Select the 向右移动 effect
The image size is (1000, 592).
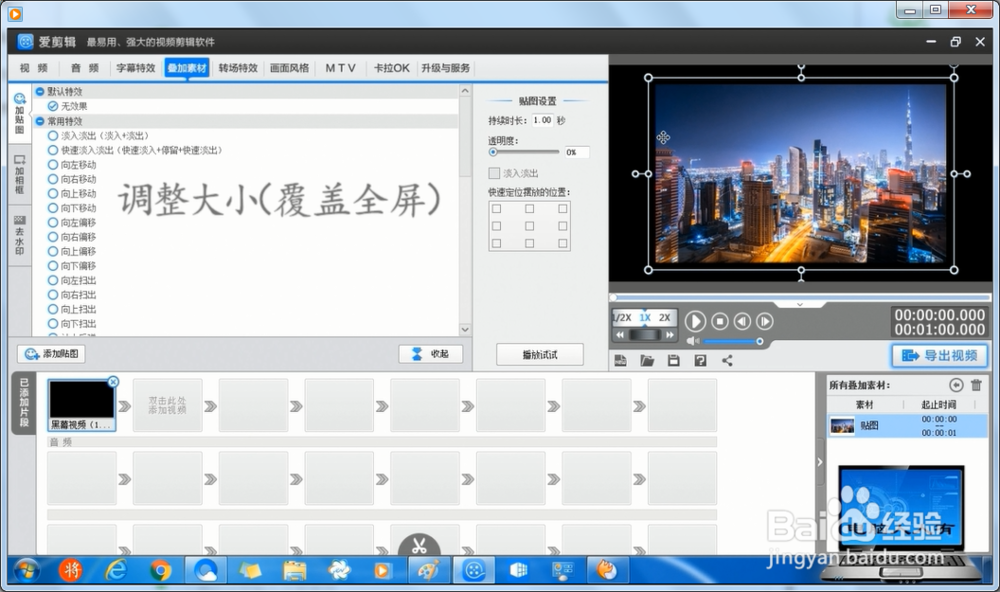click(x=72, y=179)
